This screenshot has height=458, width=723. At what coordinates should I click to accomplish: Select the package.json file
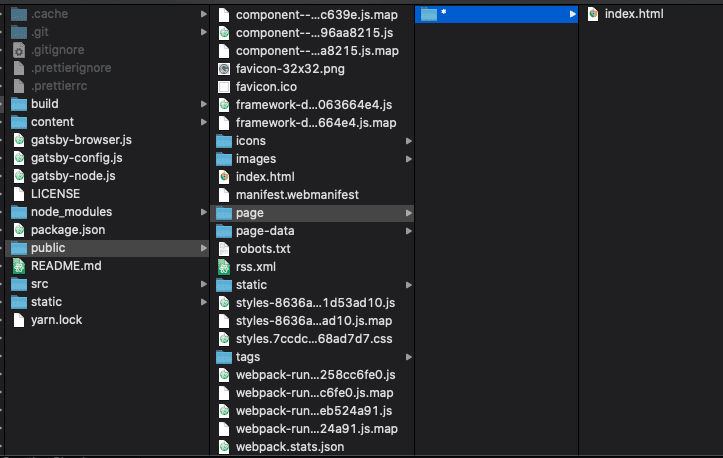tap(67, 230)
